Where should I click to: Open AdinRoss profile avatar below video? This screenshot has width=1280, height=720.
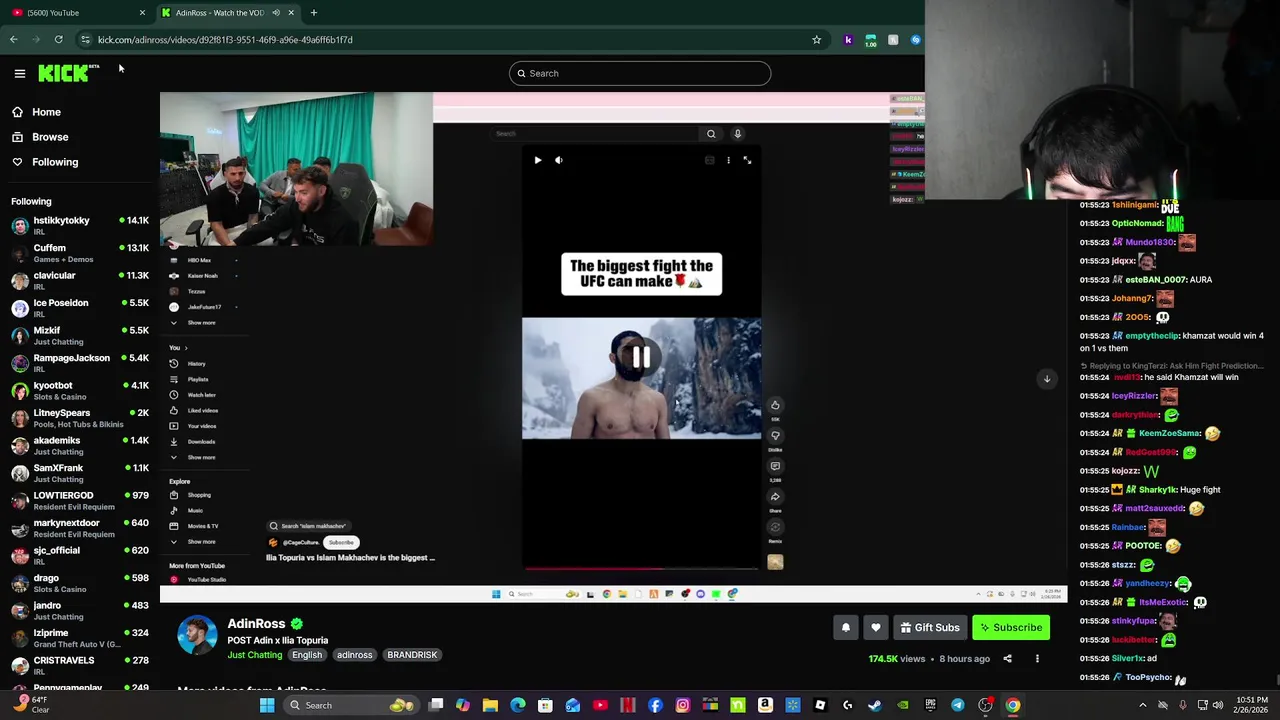pyautogui.click(x=197, y=636)
